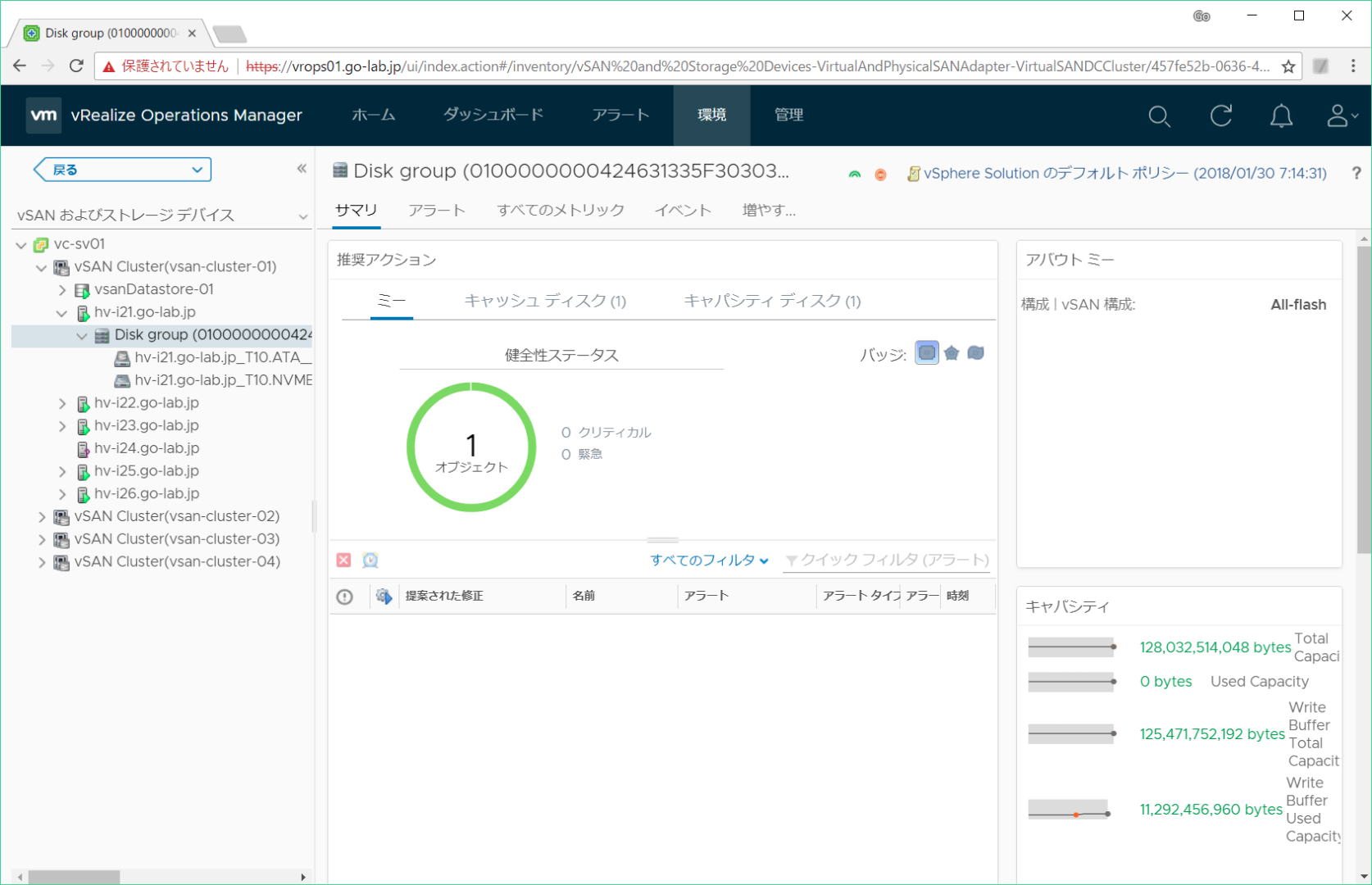1372x885 pixels.
Task: Select hv-i24.go-lab.jp host
Action: [147, 448]
